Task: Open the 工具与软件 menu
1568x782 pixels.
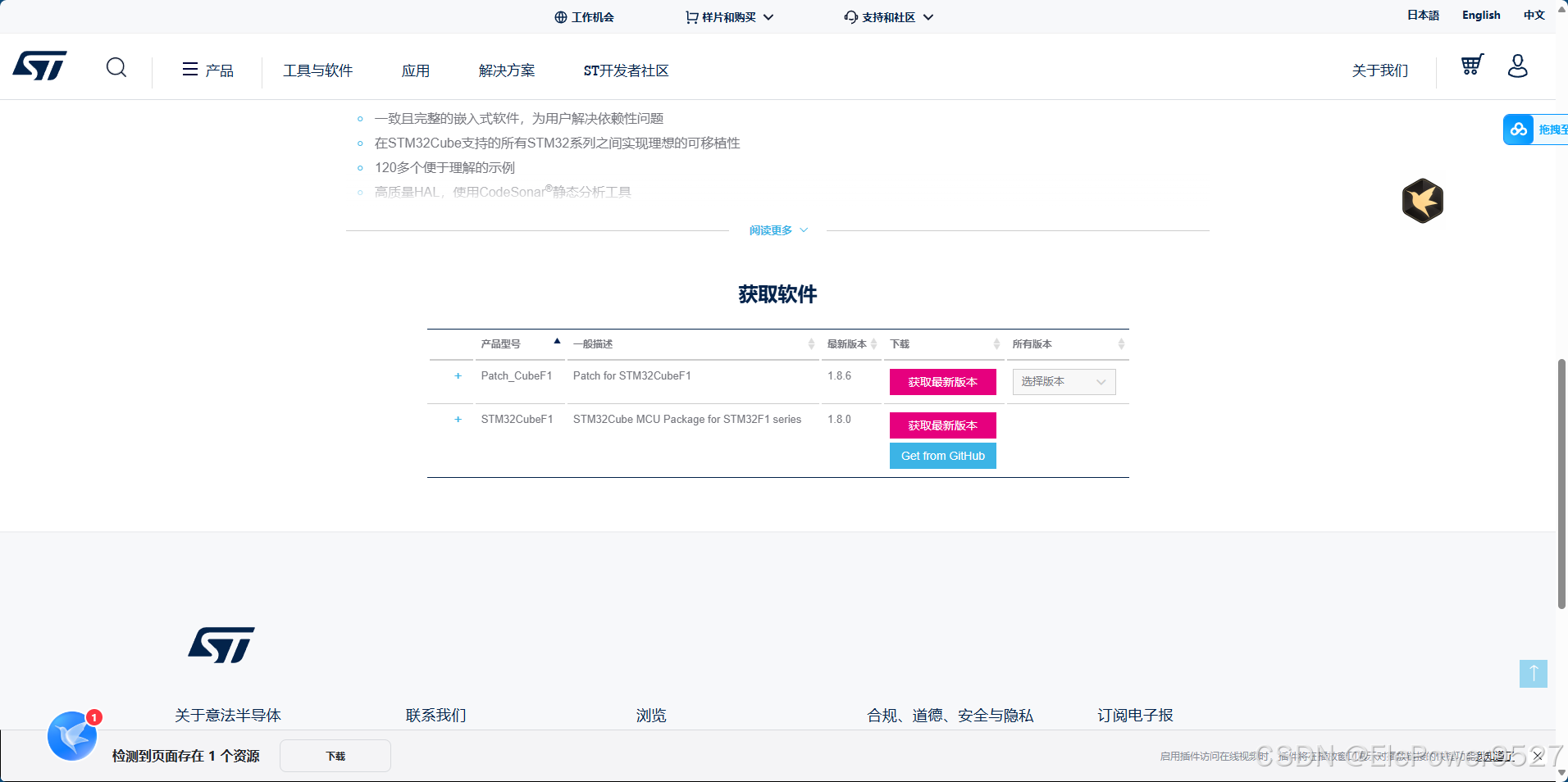Action: (318, 70)
